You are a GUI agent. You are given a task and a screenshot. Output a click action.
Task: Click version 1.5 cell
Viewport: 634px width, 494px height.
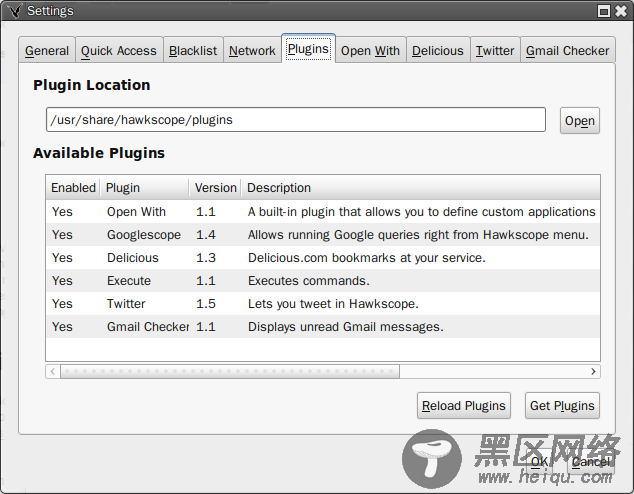[206, 304]
